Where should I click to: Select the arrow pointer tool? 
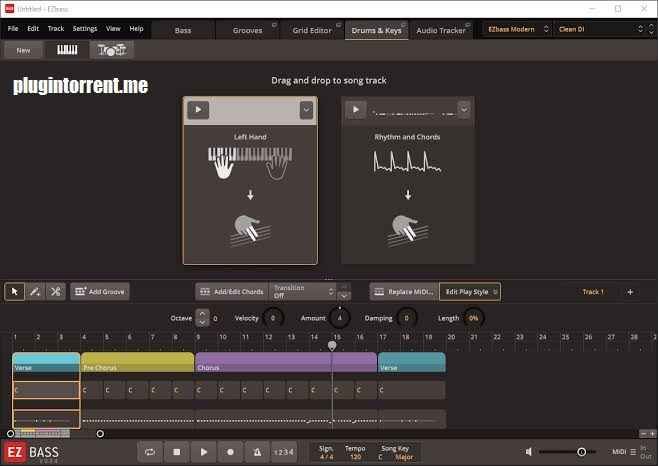coord(15,291)
